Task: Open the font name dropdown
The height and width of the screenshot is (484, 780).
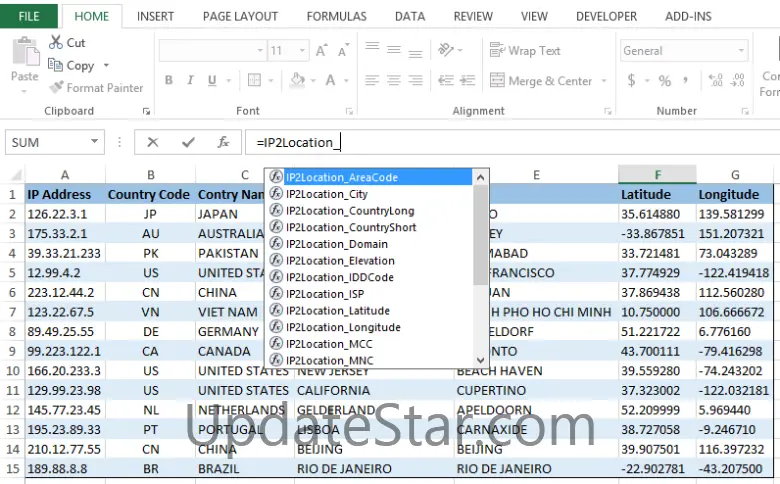Action: 260,50
